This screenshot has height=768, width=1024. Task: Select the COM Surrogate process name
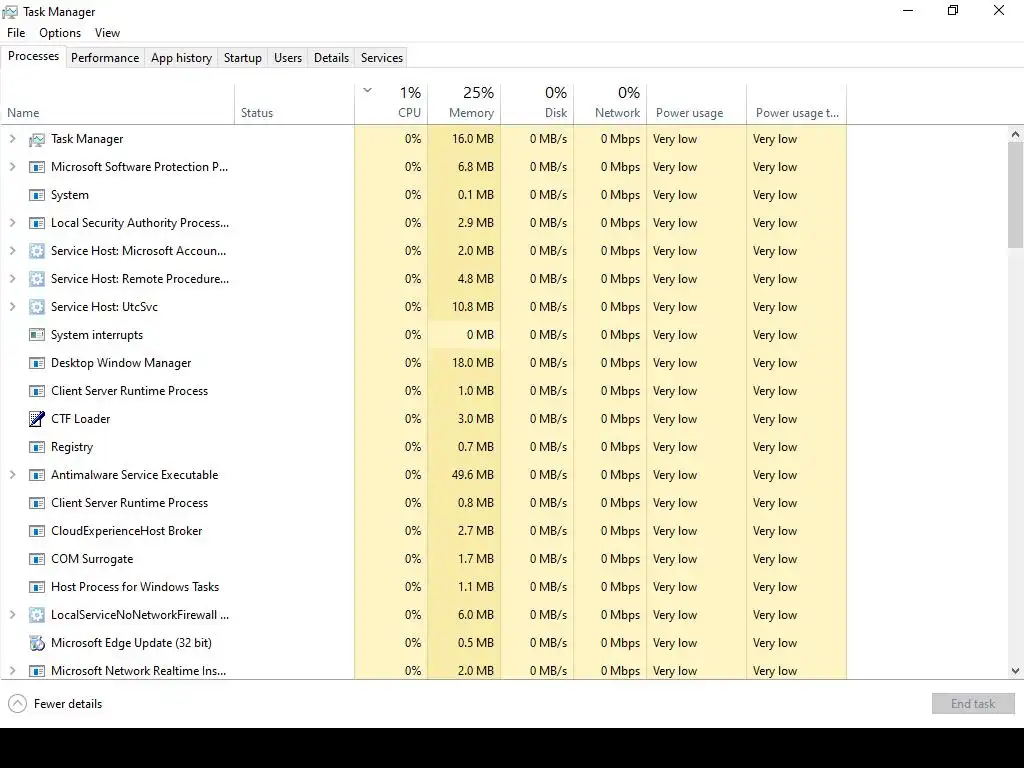click(x=92, y=559)
